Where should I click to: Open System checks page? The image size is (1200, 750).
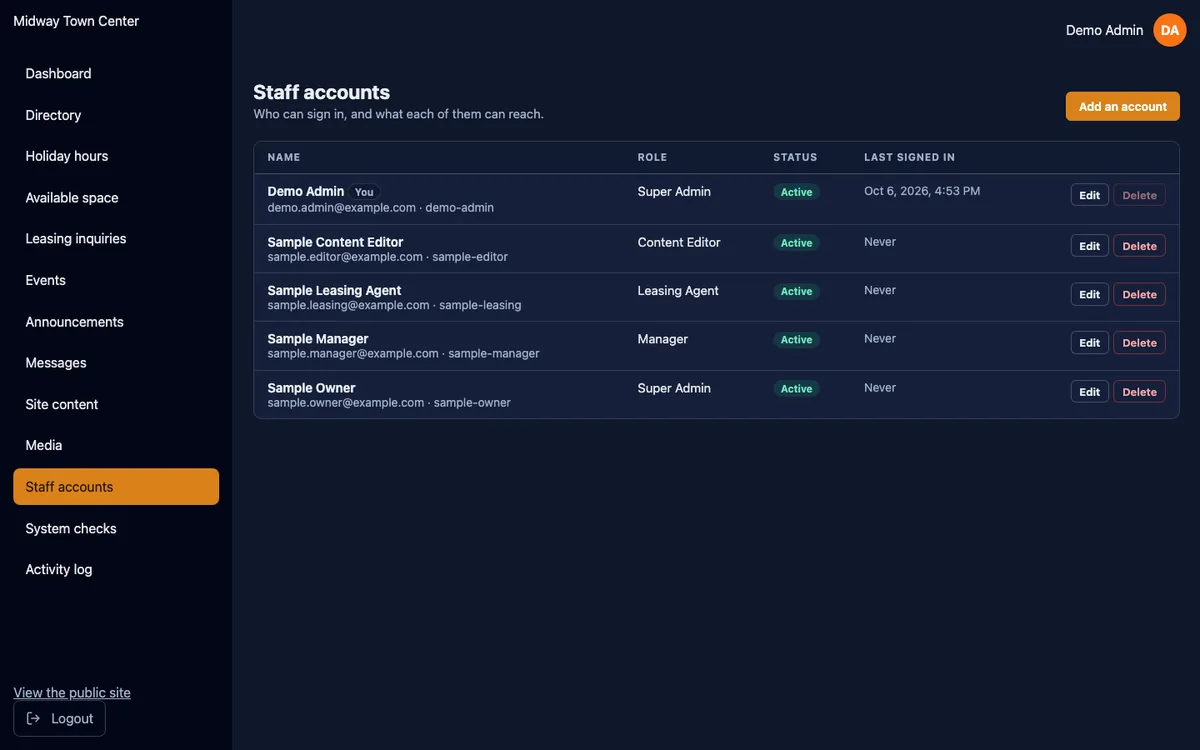pos(116,528)
